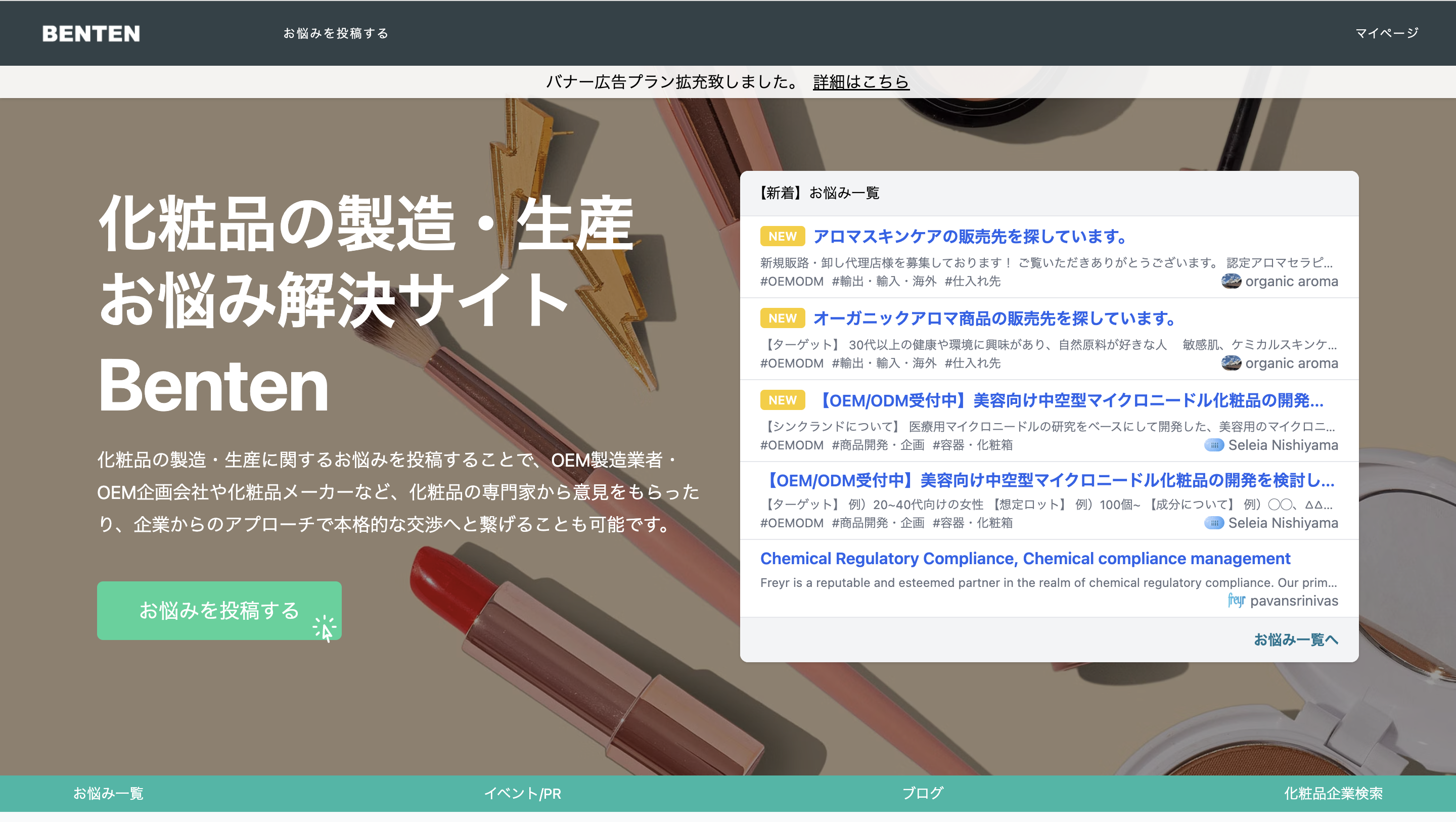
Task: Open Chemical Regulatory Compliance post
Action: tap(1025, 559)
